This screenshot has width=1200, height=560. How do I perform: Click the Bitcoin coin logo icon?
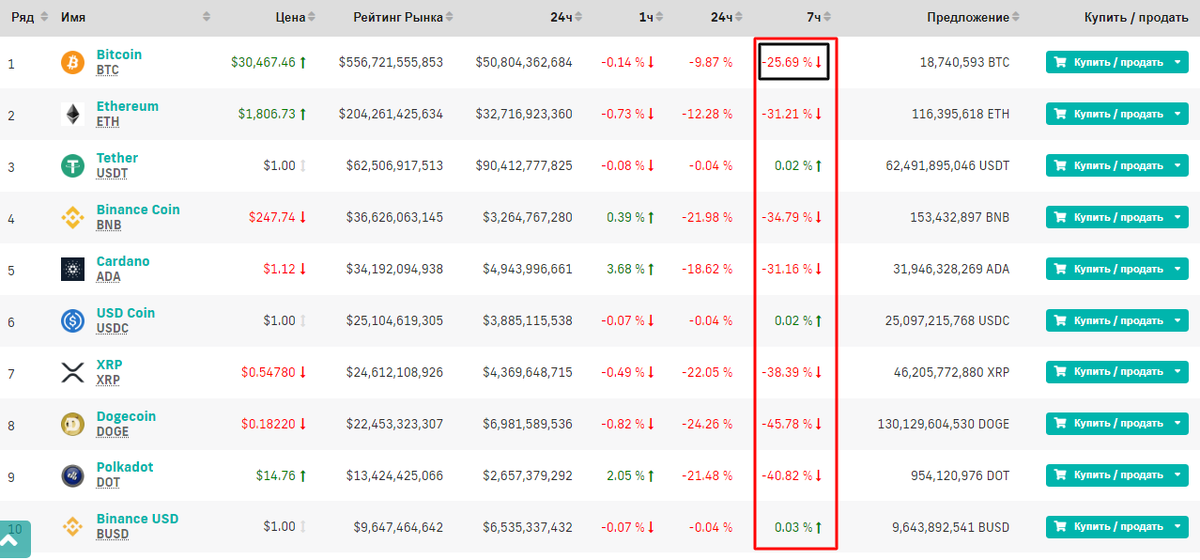pyautogui.click(x=72, y=63)
